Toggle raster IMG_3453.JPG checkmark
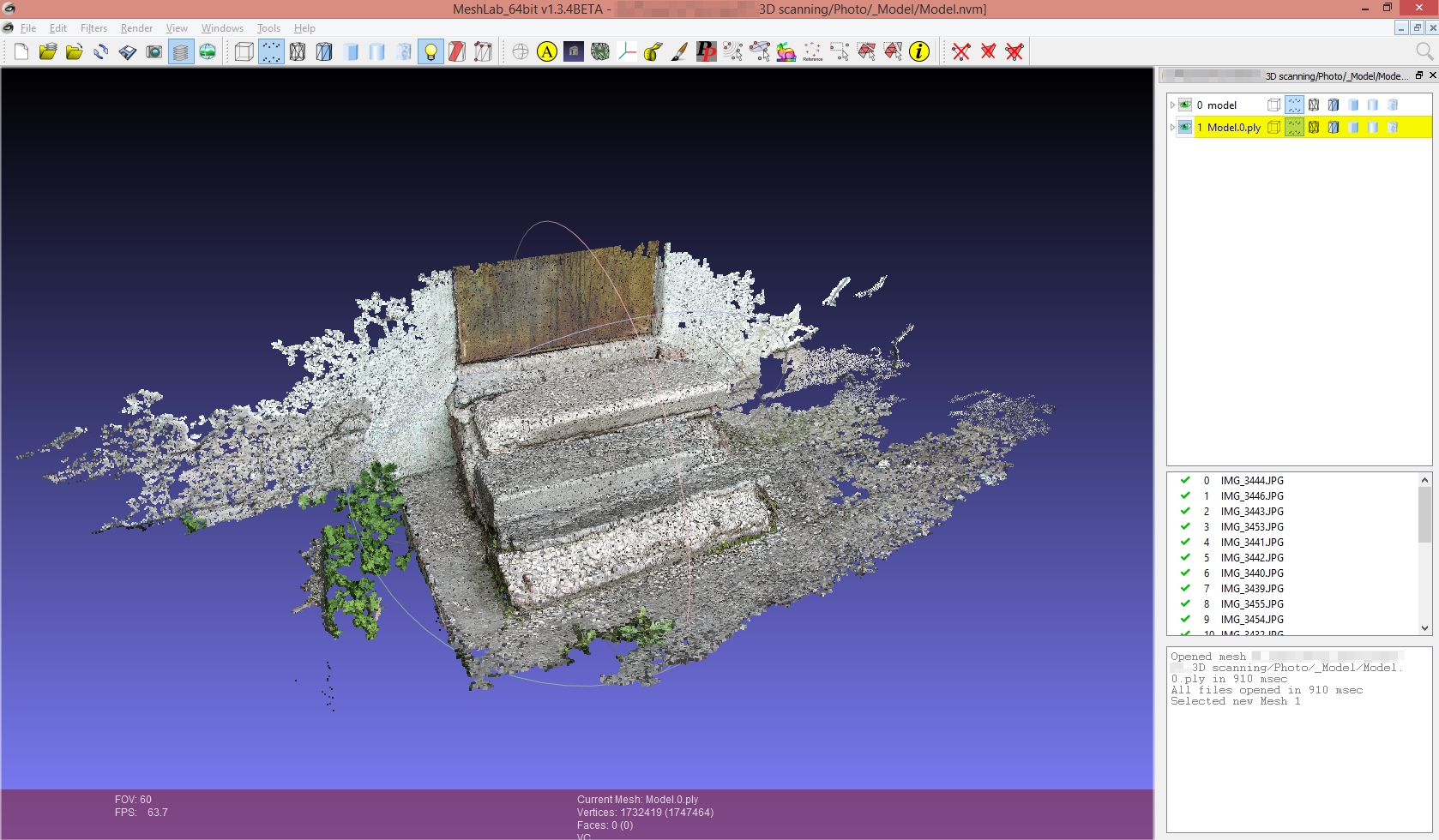 [x=1185, y=527]
